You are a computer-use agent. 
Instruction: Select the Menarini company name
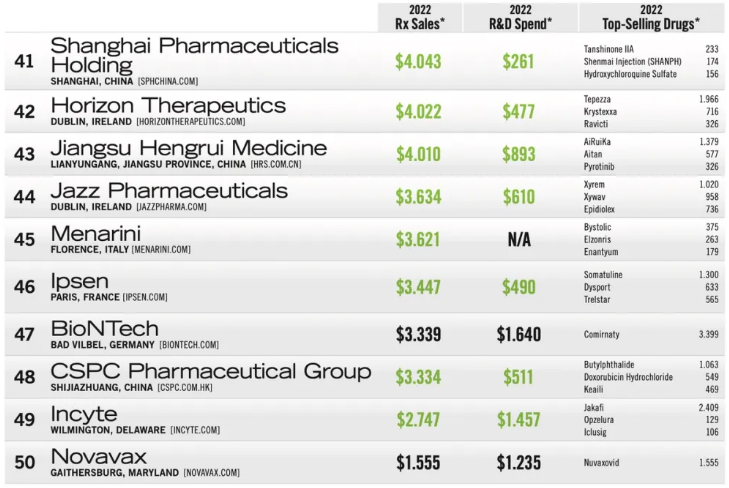point(97,234)
